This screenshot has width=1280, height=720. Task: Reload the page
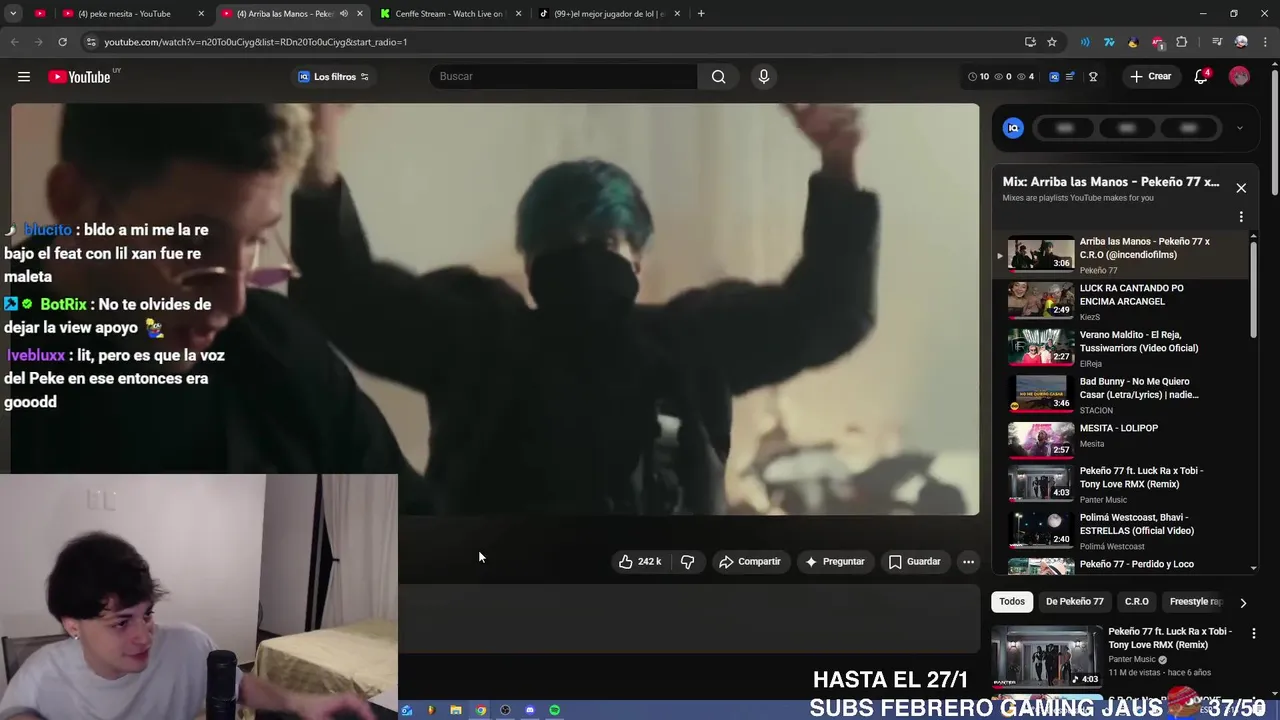62,42
